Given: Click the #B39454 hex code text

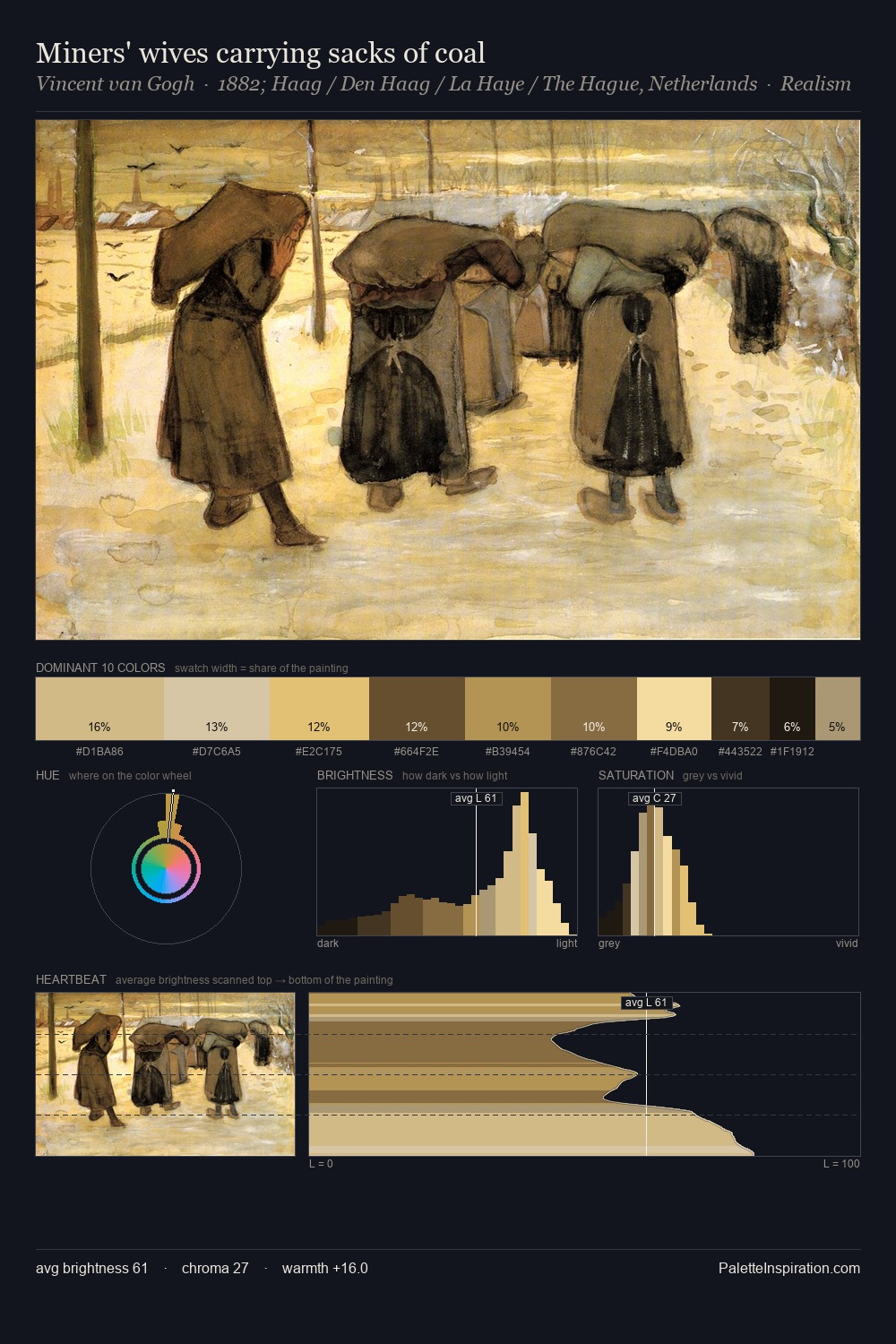Looking at the screenshot, I should [x=508, y=752].
